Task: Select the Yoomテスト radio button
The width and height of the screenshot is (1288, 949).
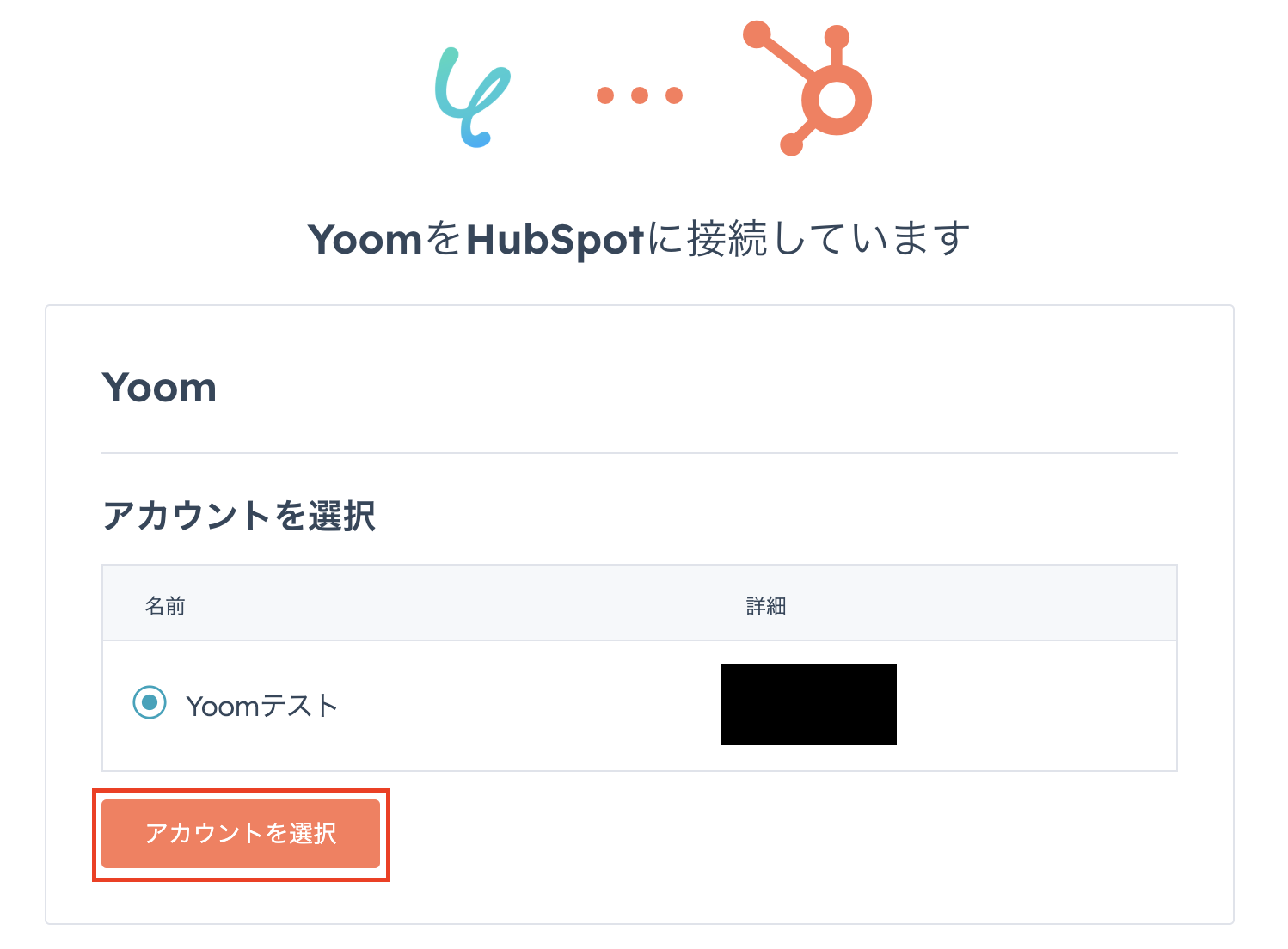Action: (x=150, y=703)
